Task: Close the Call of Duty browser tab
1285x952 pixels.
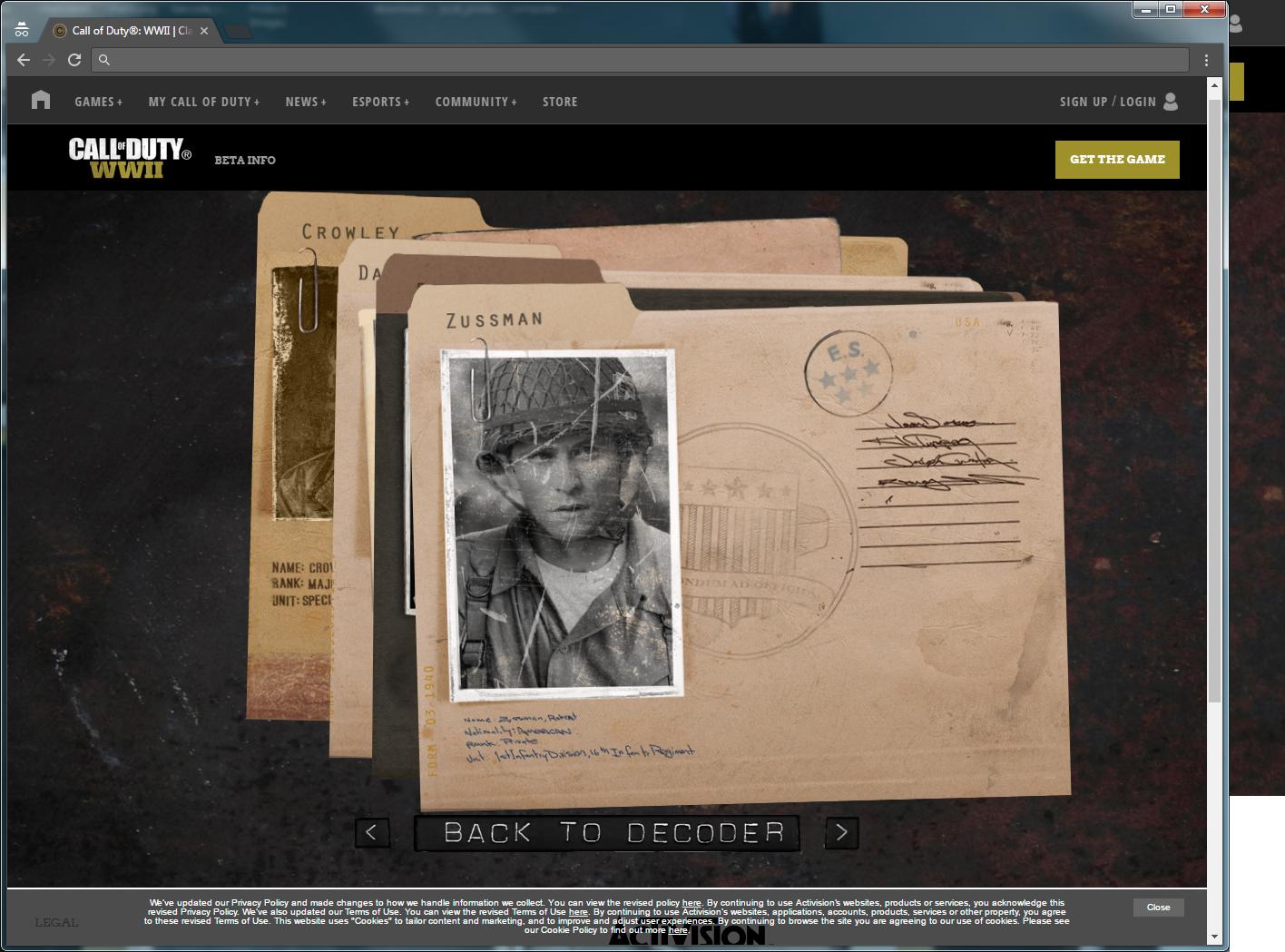Action: 204,31
